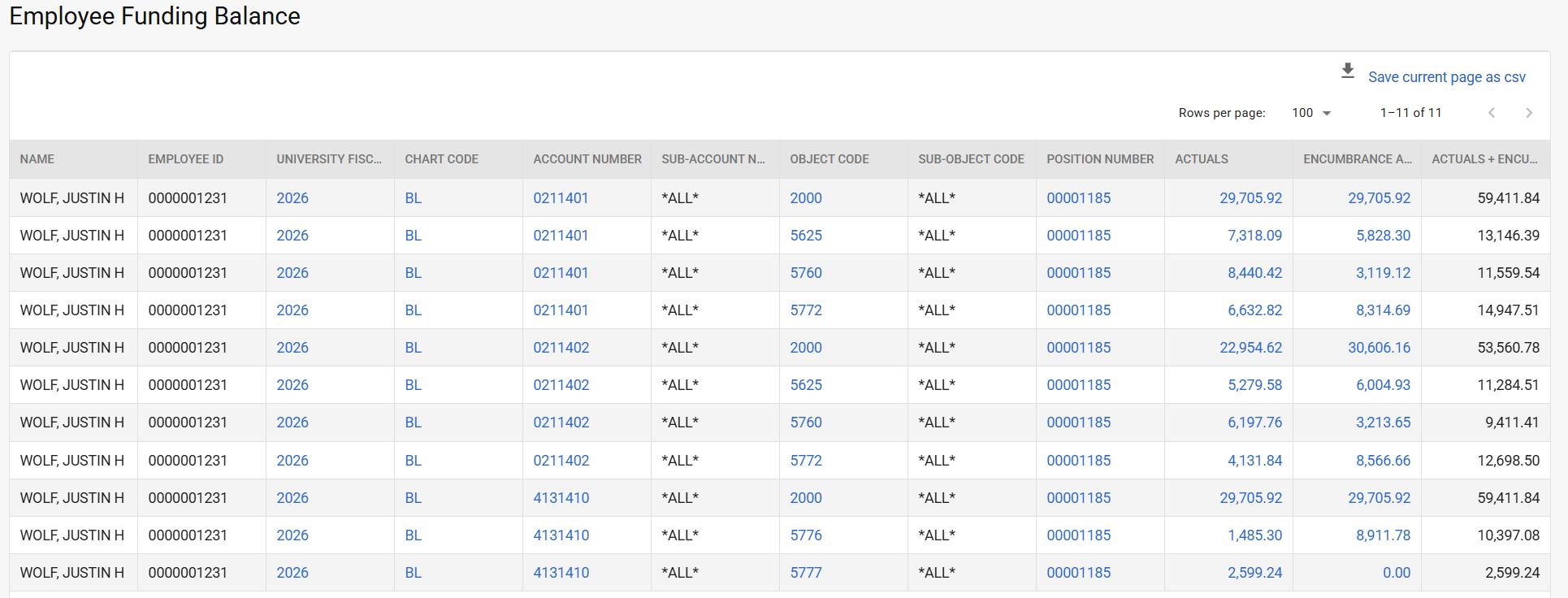Sort by EMPLOYEE ID column header
The image size is (1568, 598).
[185, 159]
